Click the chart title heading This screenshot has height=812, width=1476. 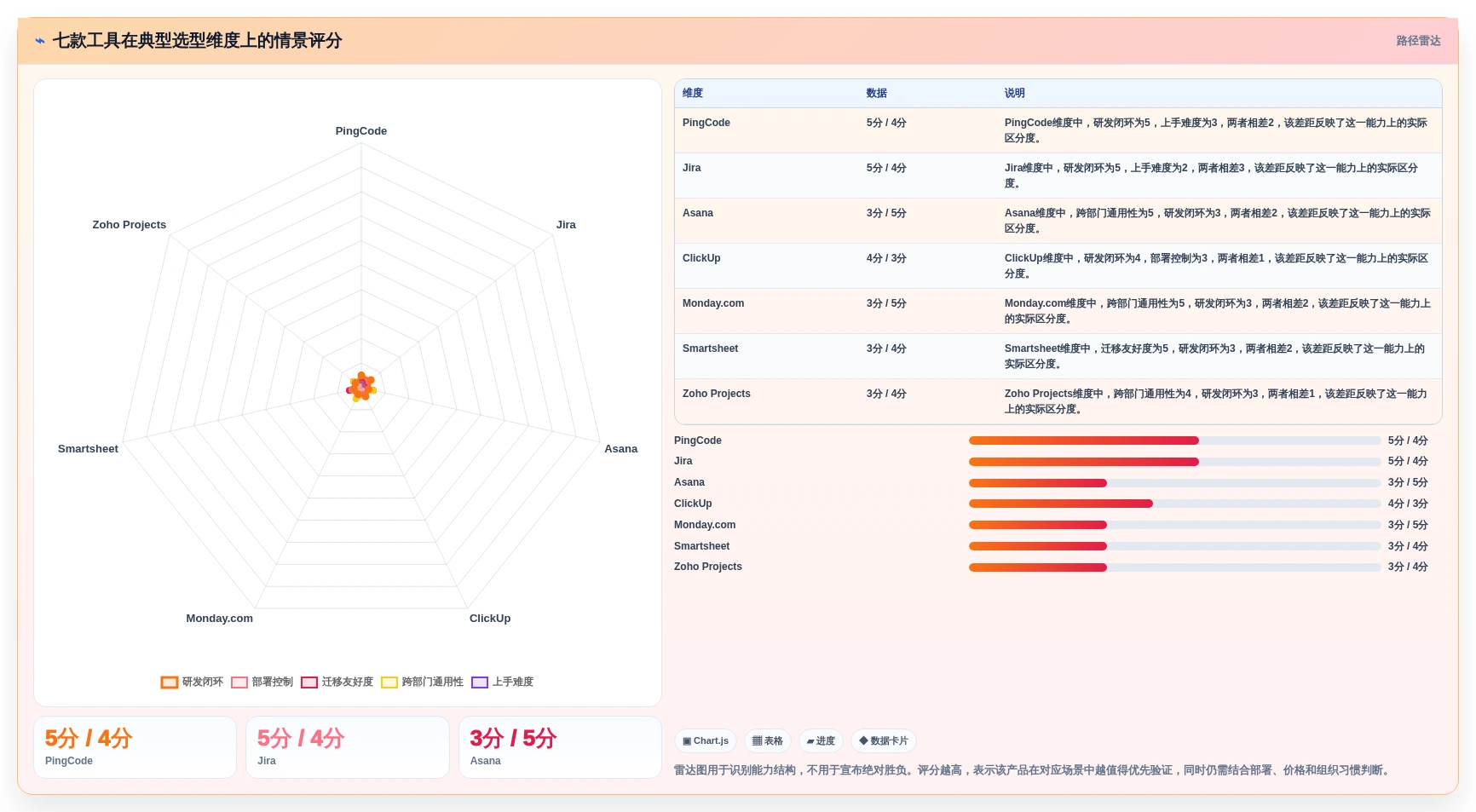pos(197,41)
